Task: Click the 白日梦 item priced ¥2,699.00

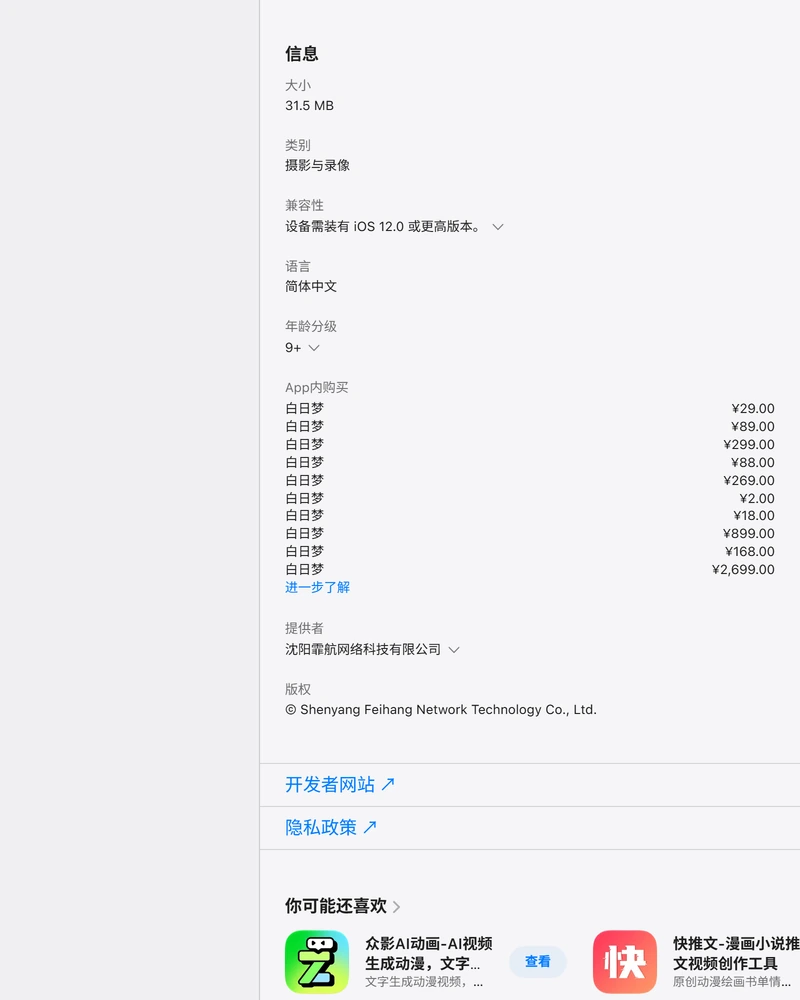Action: (304, 569)
